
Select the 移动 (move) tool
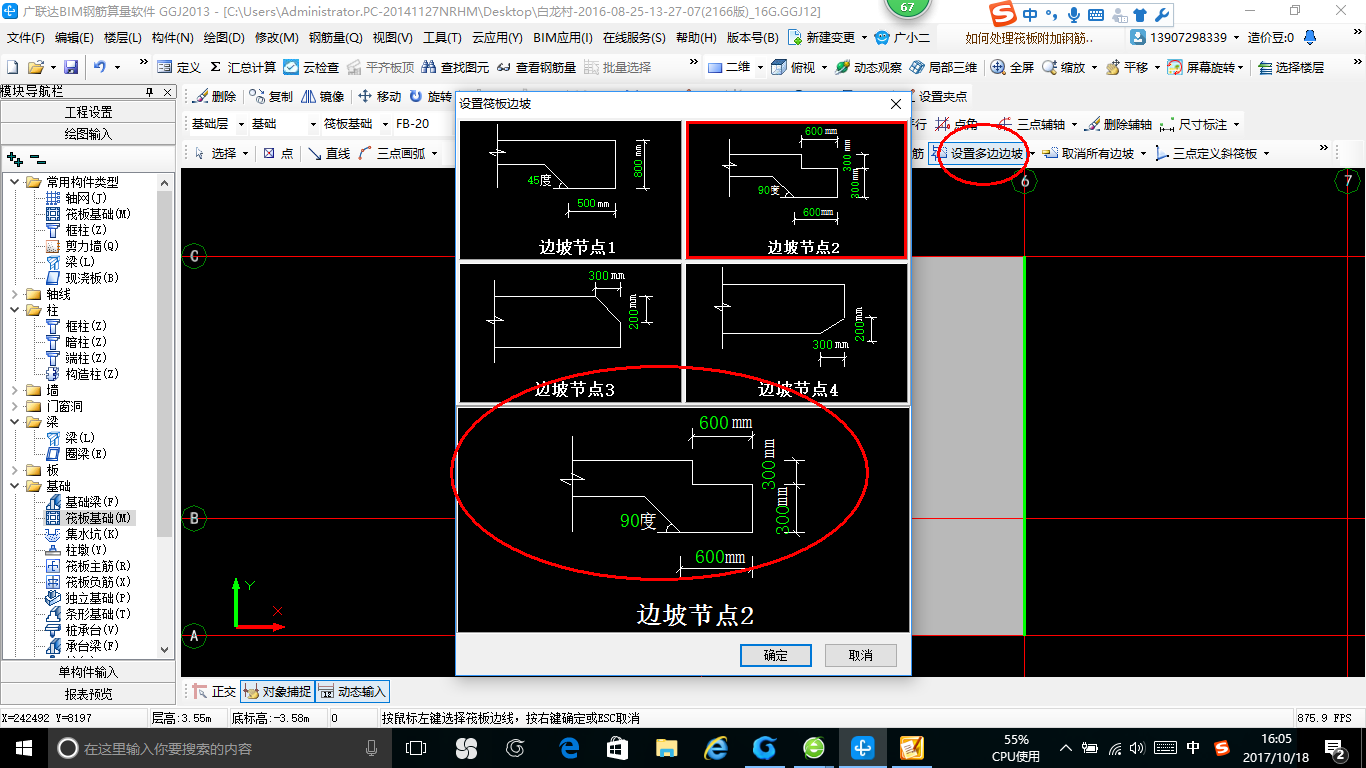pyautogui.click(x=379, y=96)
